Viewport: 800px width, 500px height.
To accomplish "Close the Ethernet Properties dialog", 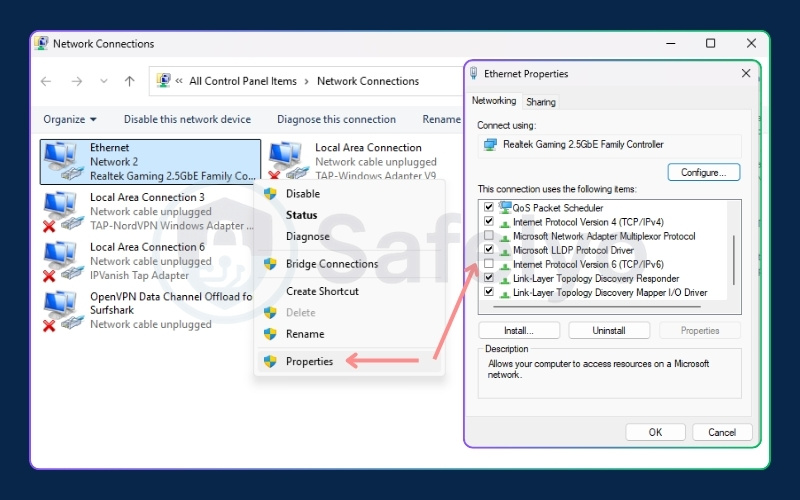I will tap(746, 73).
